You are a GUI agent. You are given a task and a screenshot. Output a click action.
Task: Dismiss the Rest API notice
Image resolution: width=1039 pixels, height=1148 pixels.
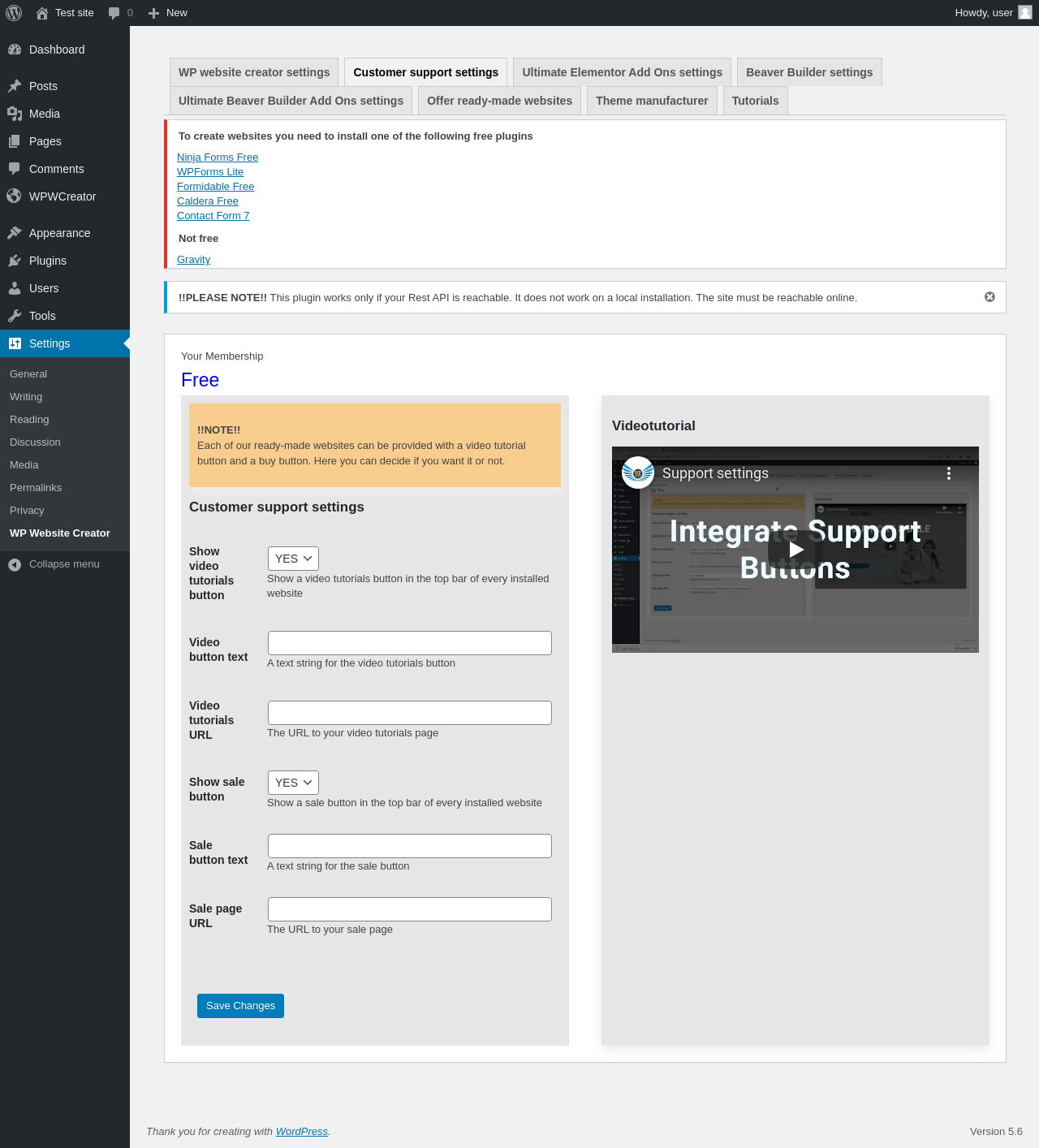coord(989,297)
